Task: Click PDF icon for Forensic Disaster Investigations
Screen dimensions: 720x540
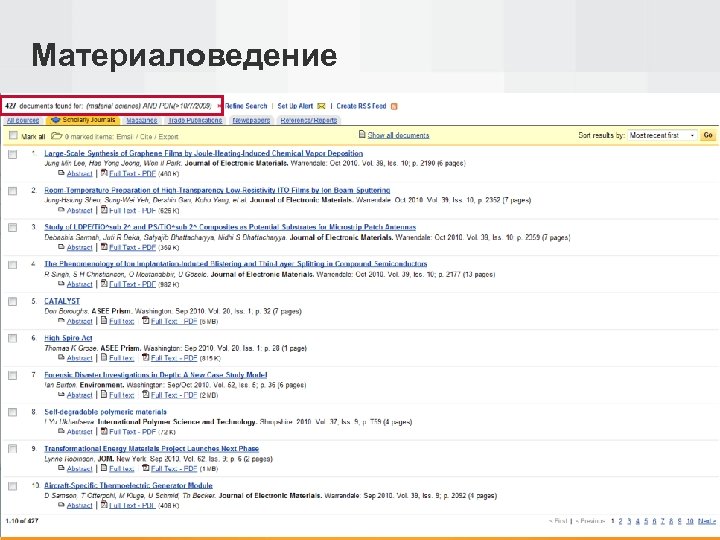Action: pos(146,394)
